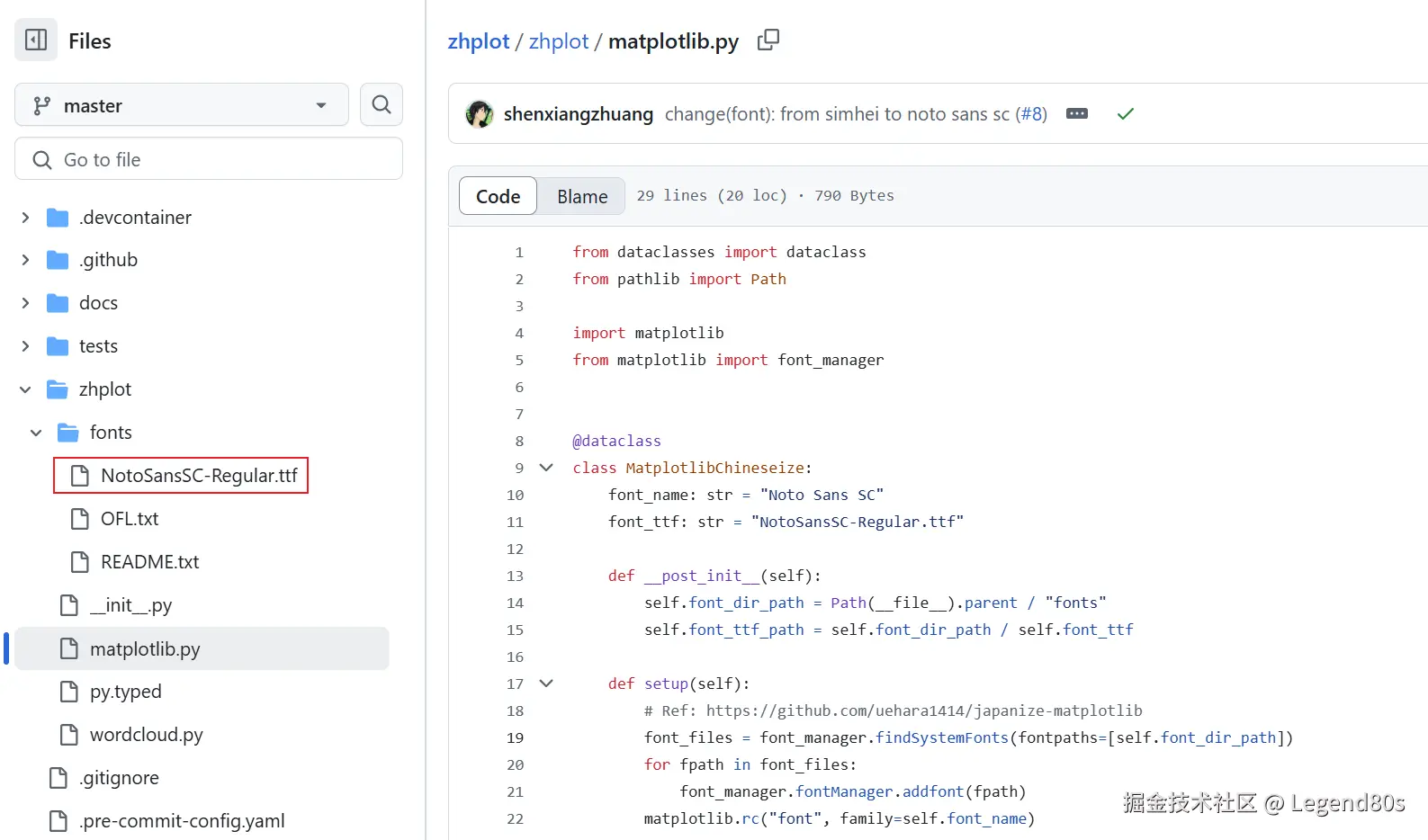
Task: Click the wordcloud.py file icon
Action: 69,735
